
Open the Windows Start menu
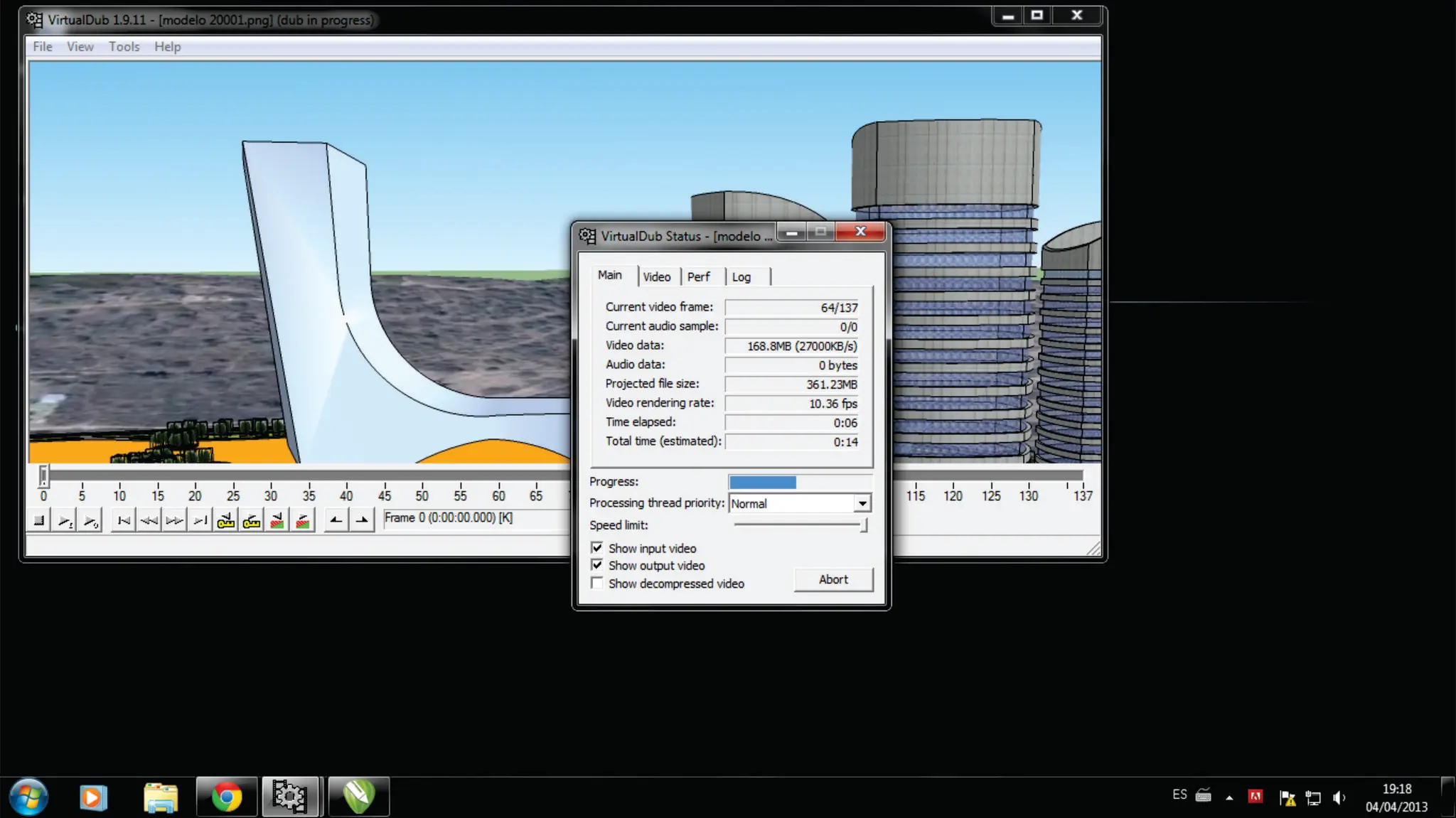[x=28, y=797]
